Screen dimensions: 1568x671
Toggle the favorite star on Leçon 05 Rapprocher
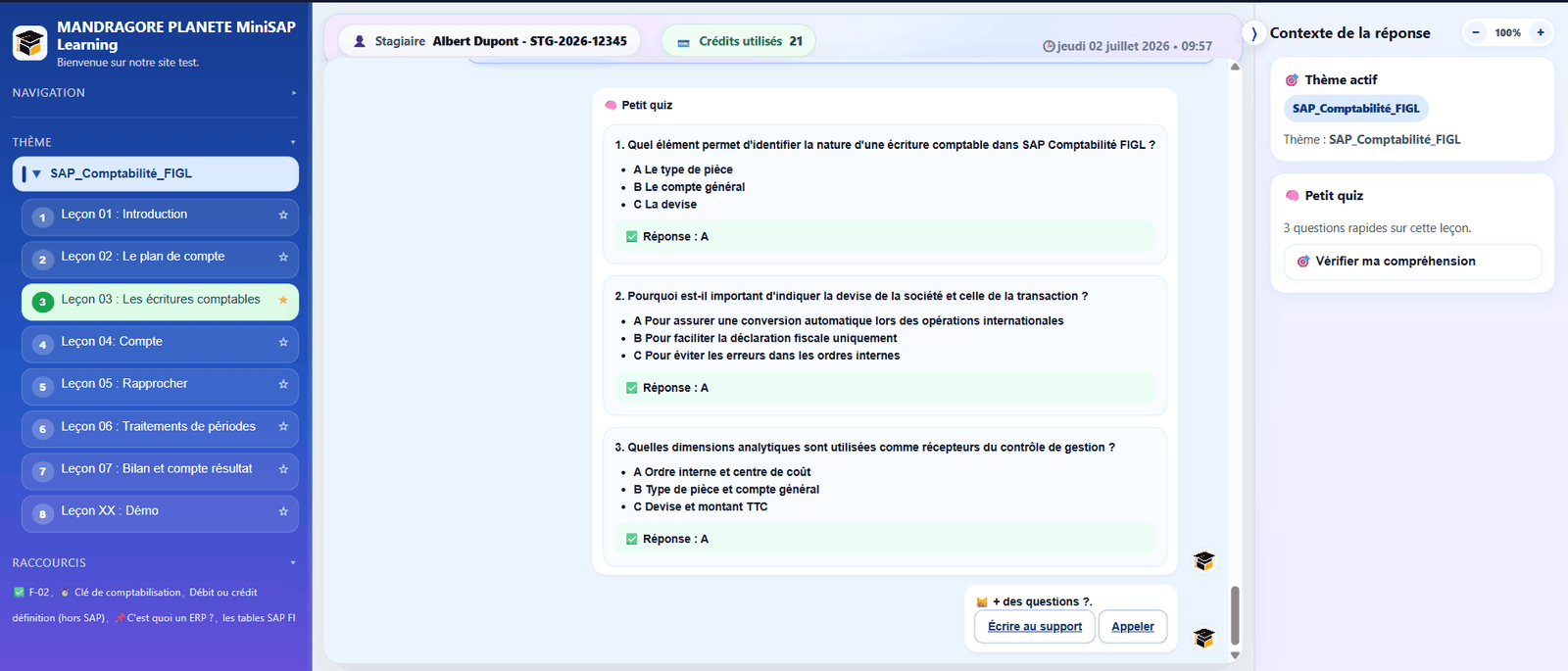[283, 384]
